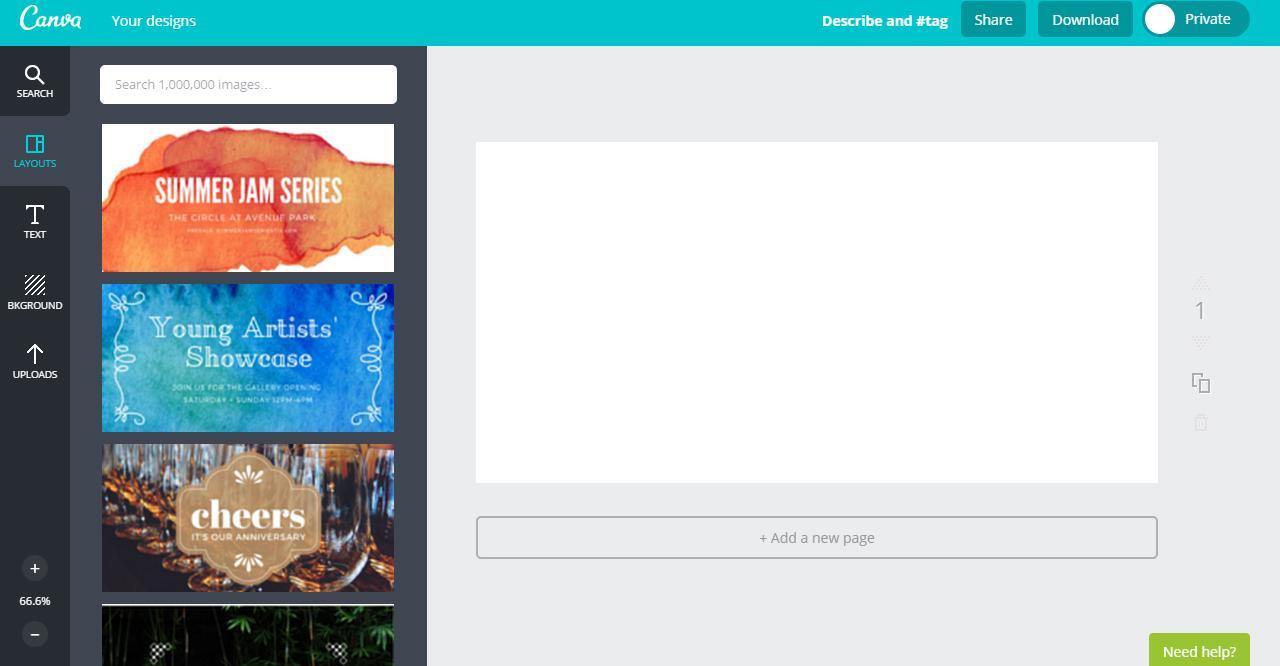Focus the image search field
This screenshot has height=666, width=1280.
pyautogui.click(x=248, y=84)
